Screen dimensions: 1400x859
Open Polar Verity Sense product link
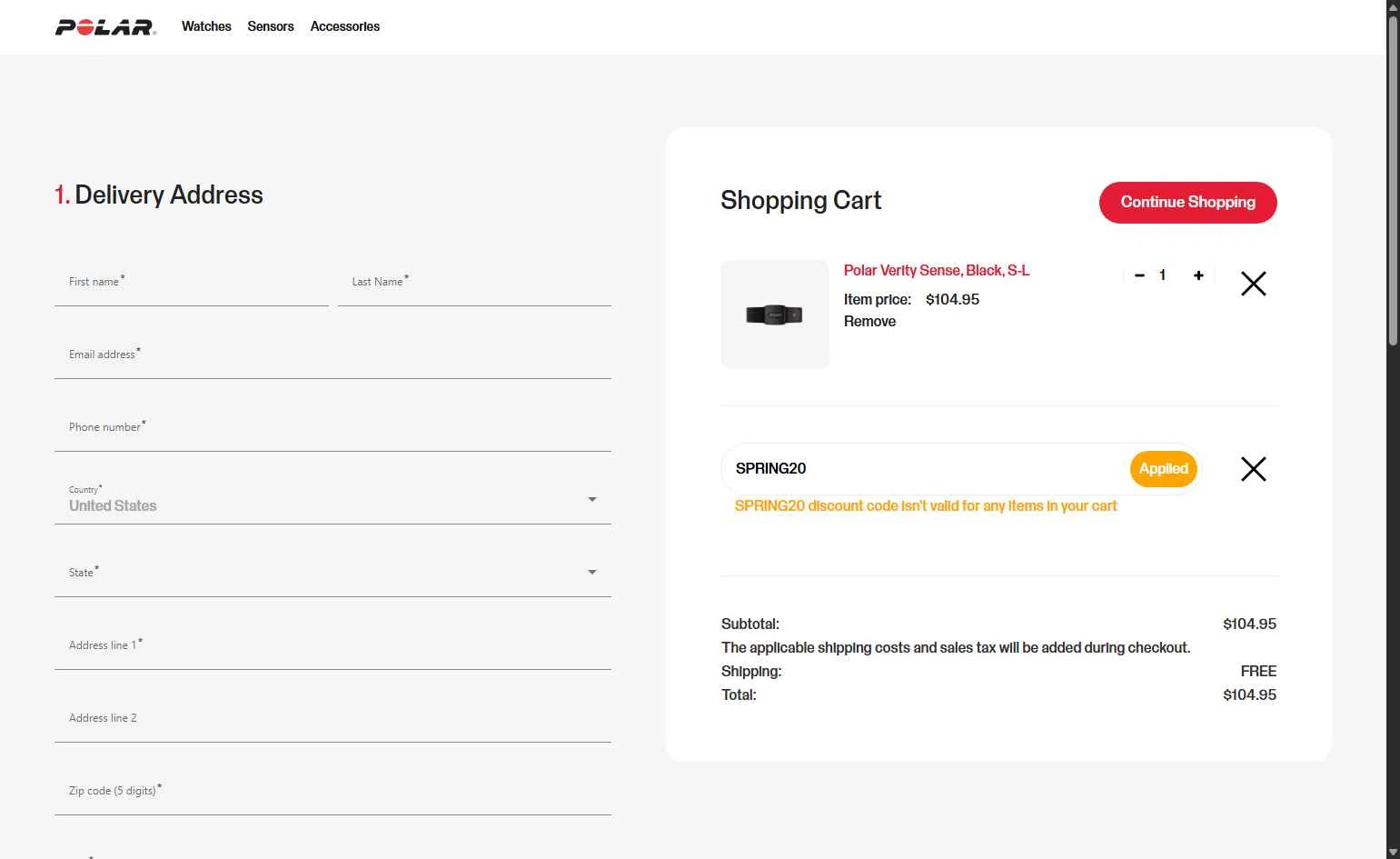coord(937,271)
